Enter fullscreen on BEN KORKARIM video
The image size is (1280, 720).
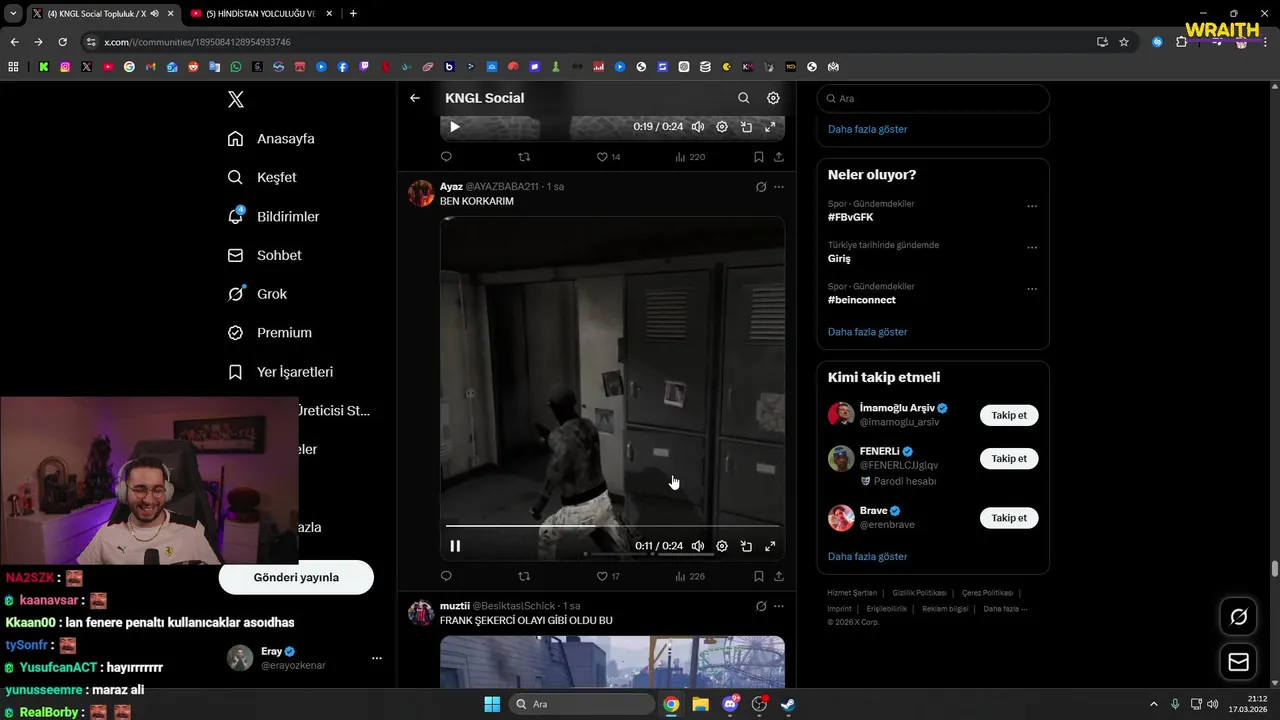pyautogui.click(x=770, y=546)
